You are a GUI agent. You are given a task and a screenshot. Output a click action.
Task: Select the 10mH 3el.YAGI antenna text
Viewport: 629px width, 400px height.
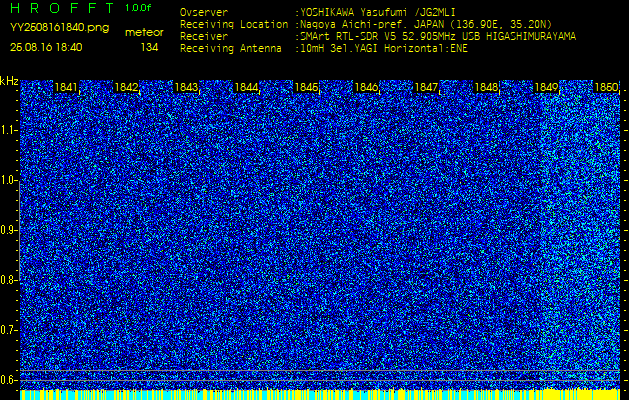[383, 49]
